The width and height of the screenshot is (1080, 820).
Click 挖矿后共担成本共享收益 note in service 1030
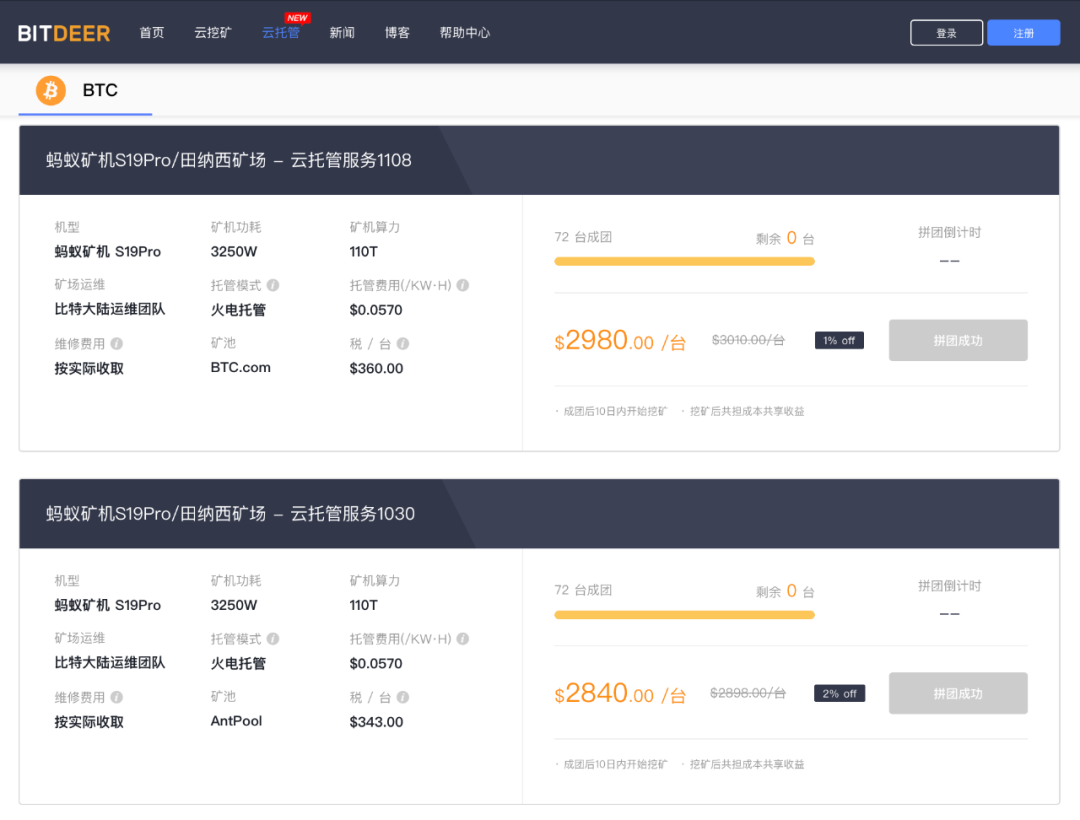[x=747, y=764]
